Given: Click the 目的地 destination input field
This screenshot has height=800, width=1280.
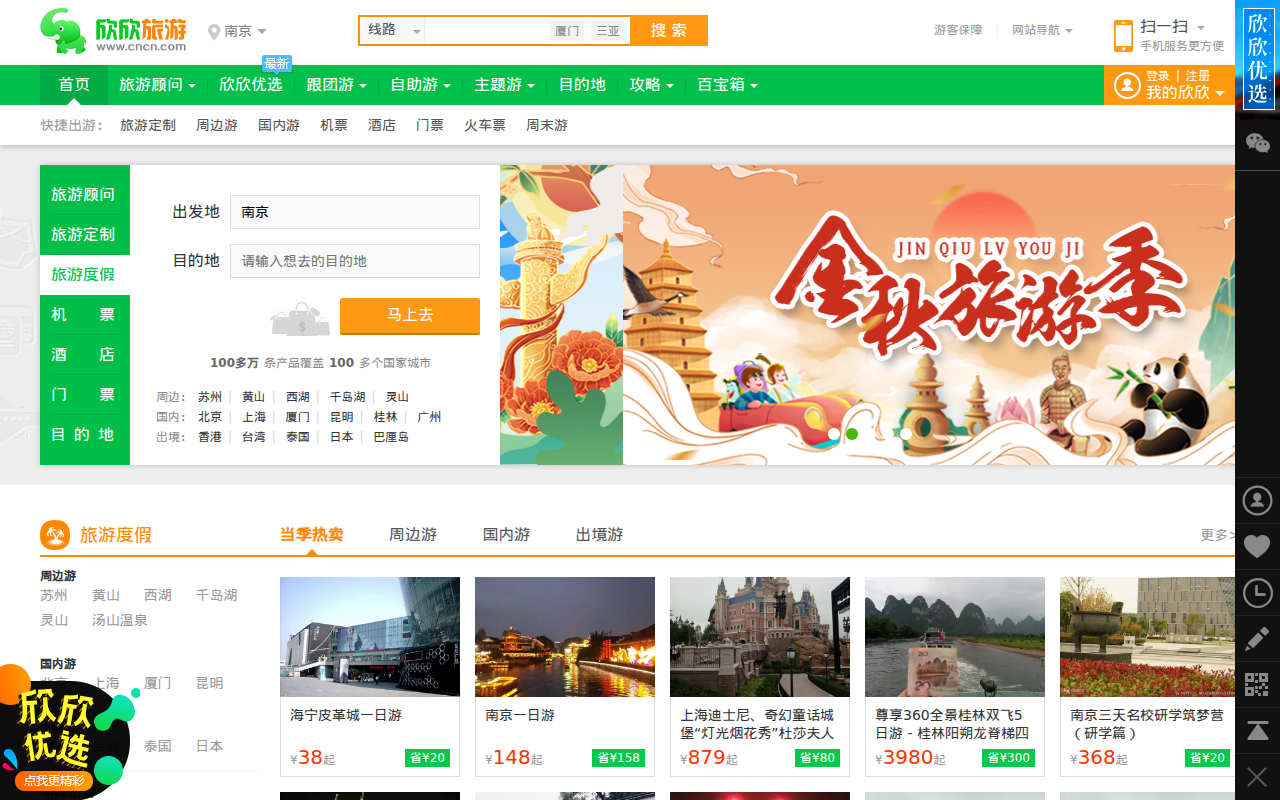Looking at the screenshot, I should click(354, 260).
